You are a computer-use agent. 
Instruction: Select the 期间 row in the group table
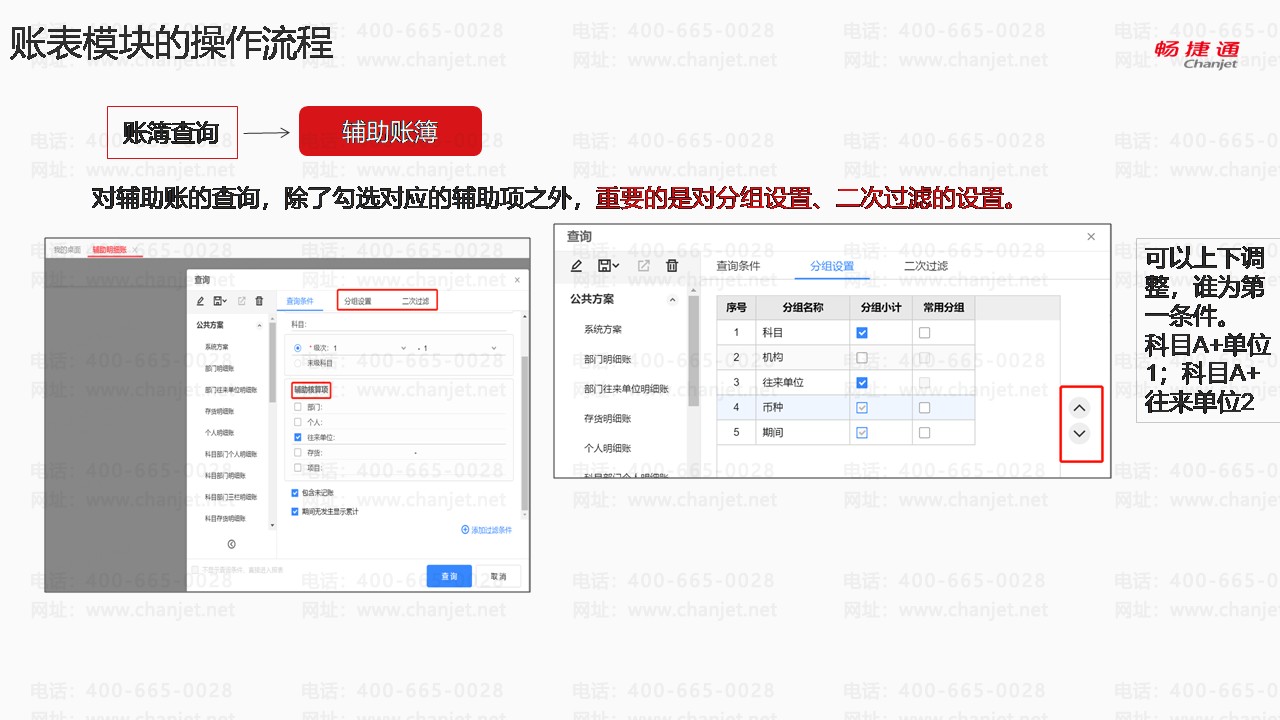point(846,433)
